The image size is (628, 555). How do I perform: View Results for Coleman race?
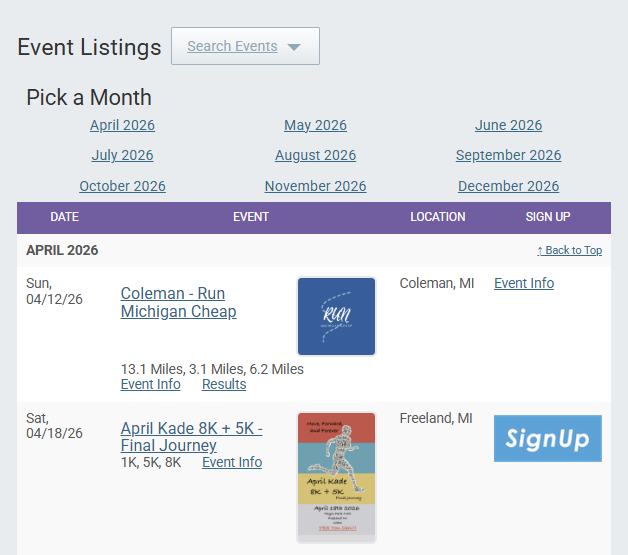pyautogui.click(x=223, y=384)
